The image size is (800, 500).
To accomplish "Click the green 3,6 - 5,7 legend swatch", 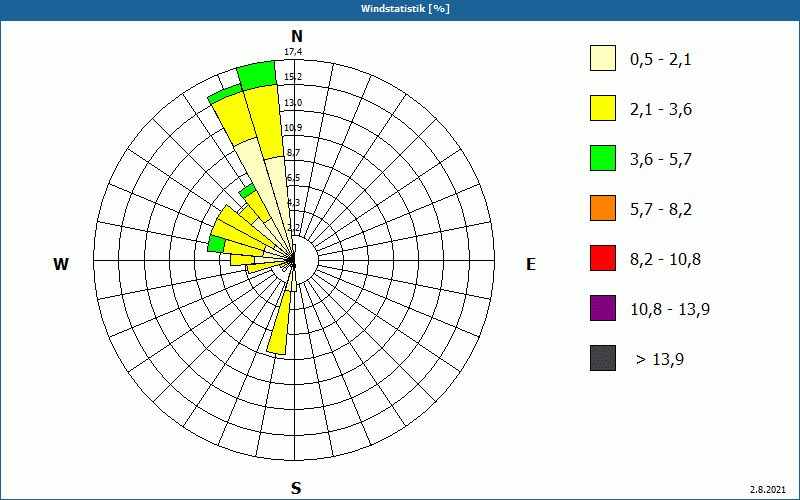I will (603, 158).
